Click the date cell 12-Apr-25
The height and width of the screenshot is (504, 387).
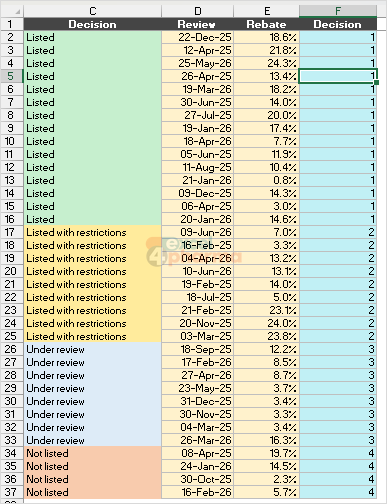tap(198, 50)
